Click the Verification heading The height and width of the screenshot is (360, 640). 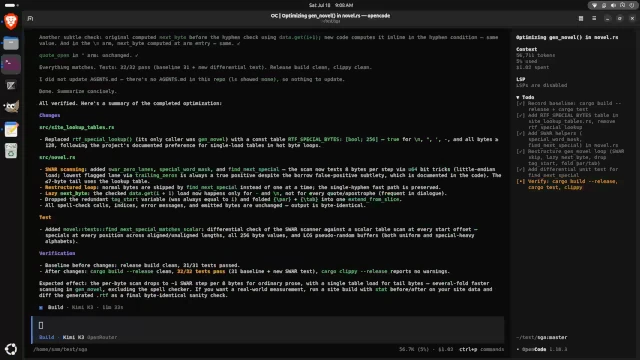pyautogui.click(x=57, y=253)
